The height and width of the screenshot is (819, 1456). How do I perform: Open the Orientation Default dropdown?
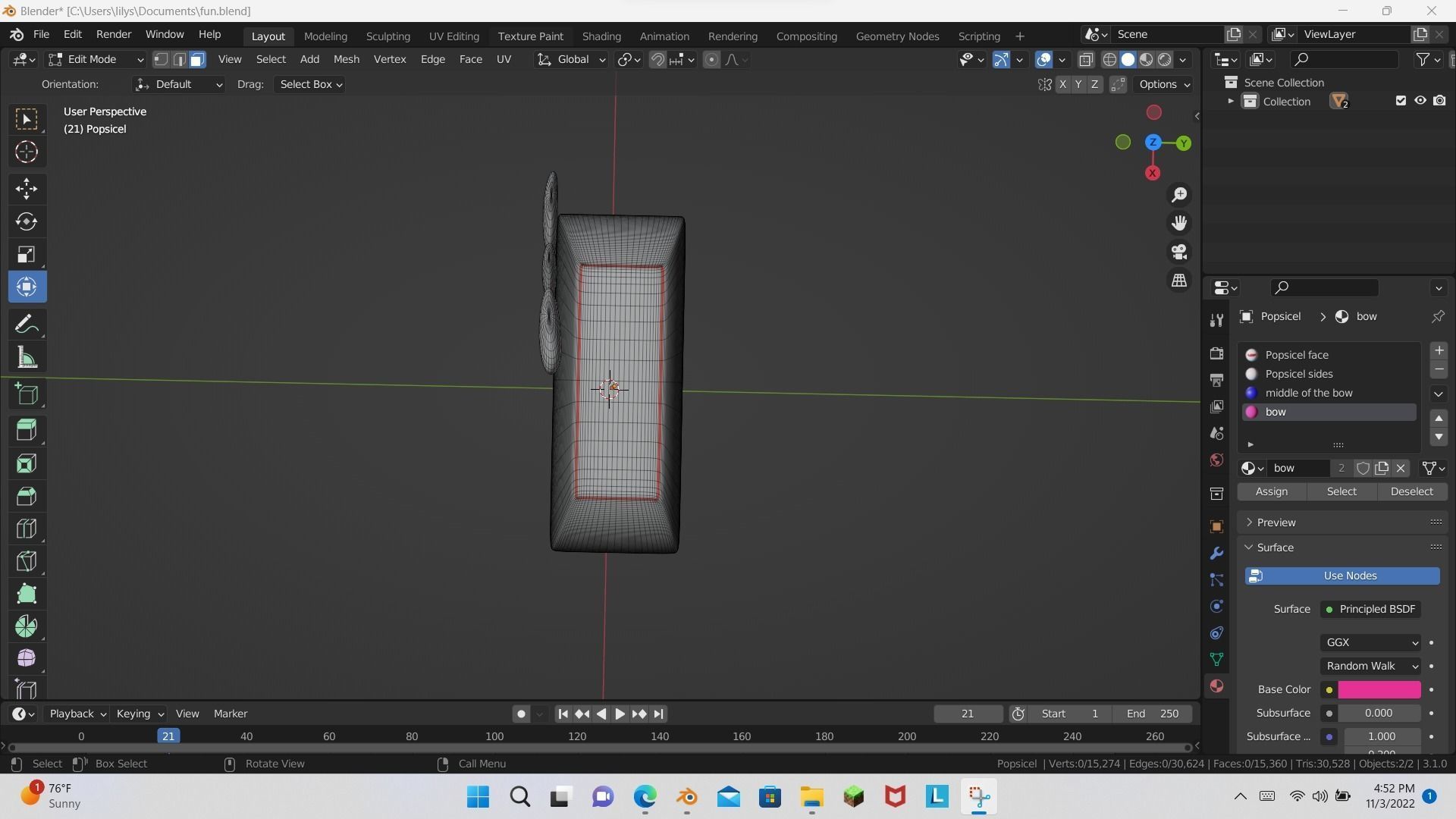pyautogui.click(x=178, y=84)
